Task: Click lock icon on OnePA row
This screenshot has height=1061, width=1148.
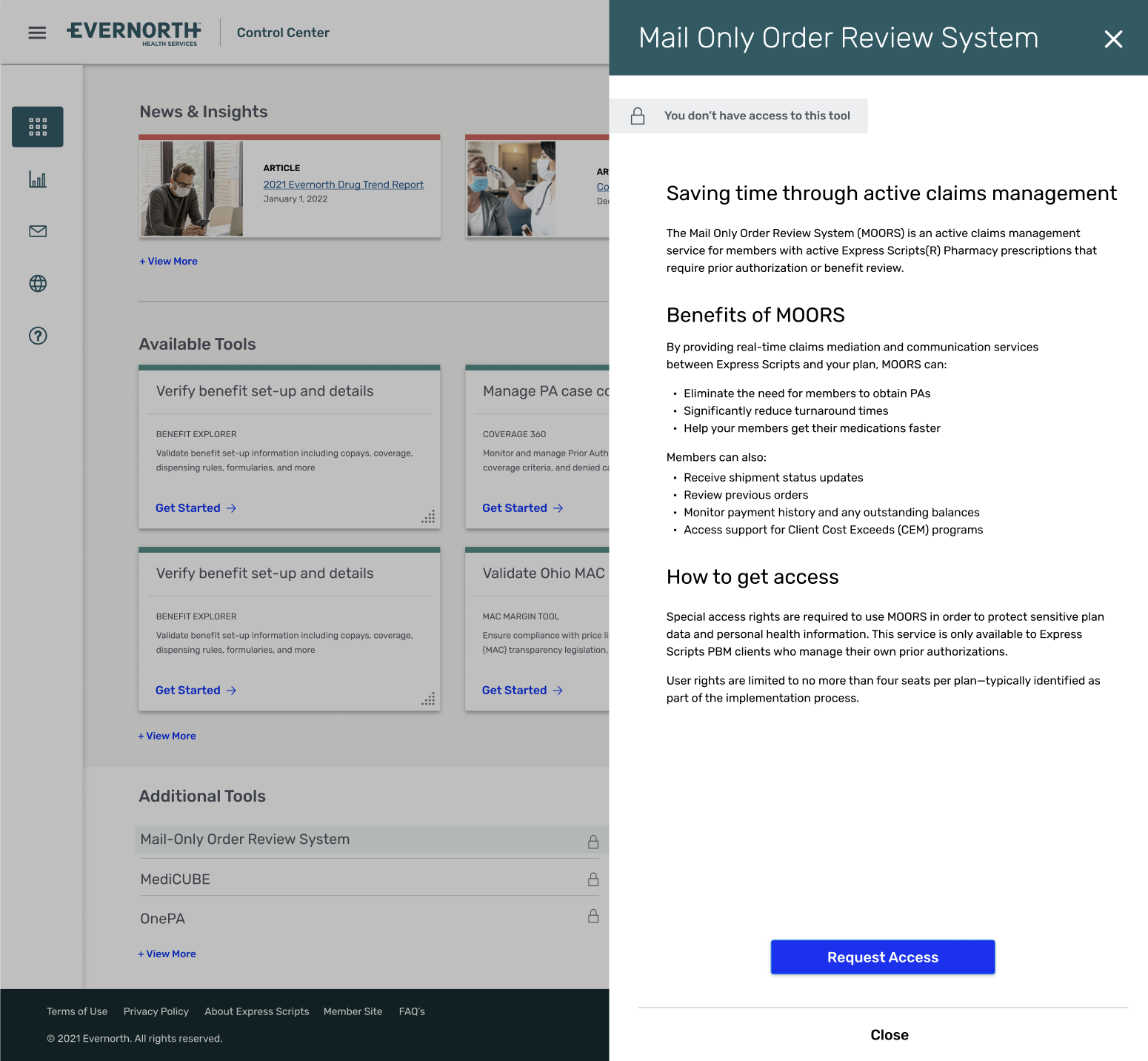Action: 593,917
